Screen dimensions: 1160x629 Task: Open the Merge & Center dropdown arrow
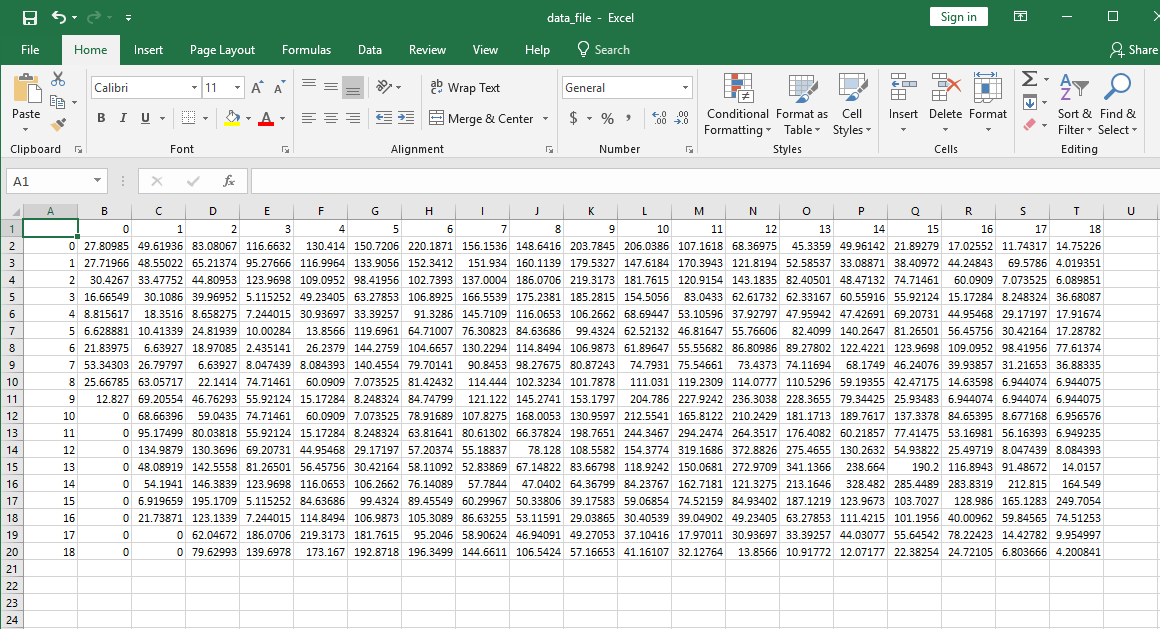tap(546, 119)
